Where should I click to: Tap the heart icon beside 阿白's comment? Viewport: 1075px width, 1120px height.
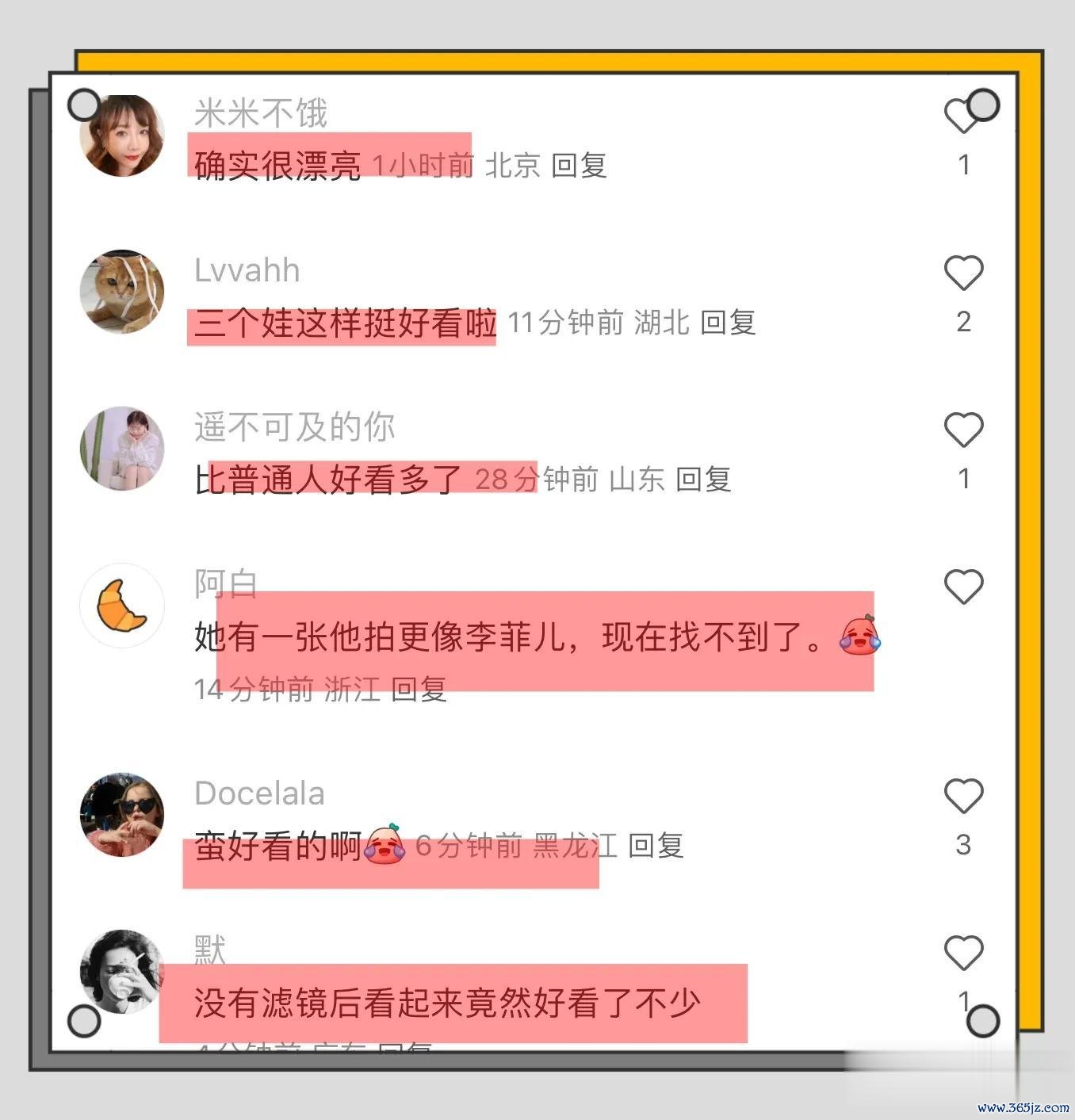tap(963, 587)
